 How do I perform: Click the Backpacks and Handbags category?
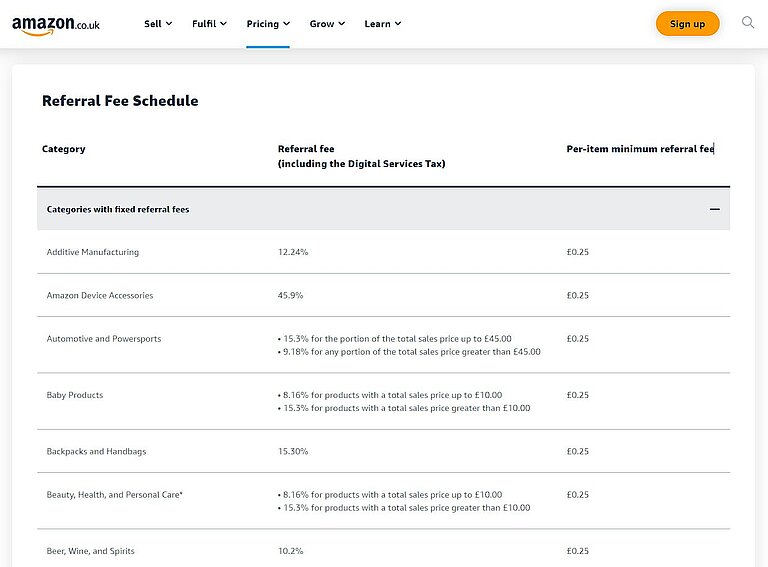click(x=96, y=452)
